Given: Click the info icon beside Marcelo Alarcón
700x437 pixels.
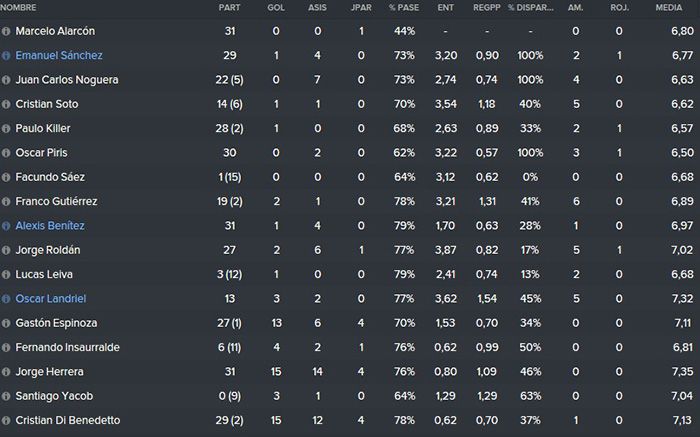Looking at the screenshot, I should (6, 31).
